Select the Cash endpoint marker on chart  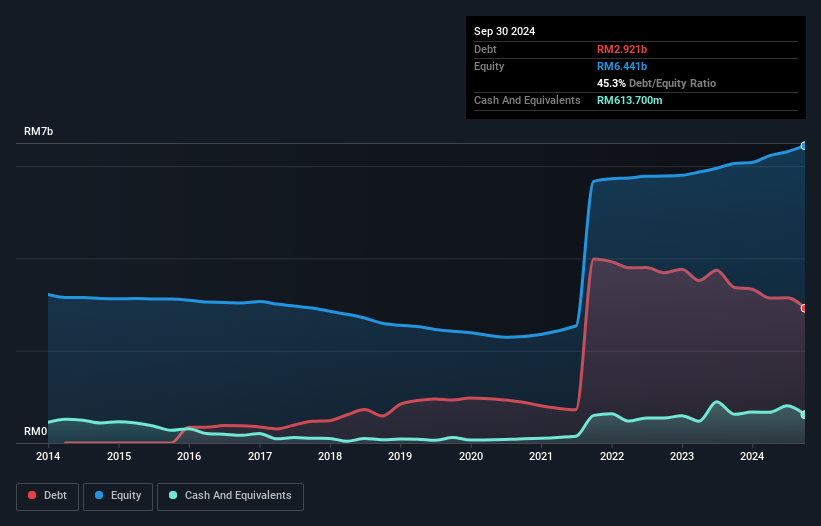(804, 415)
